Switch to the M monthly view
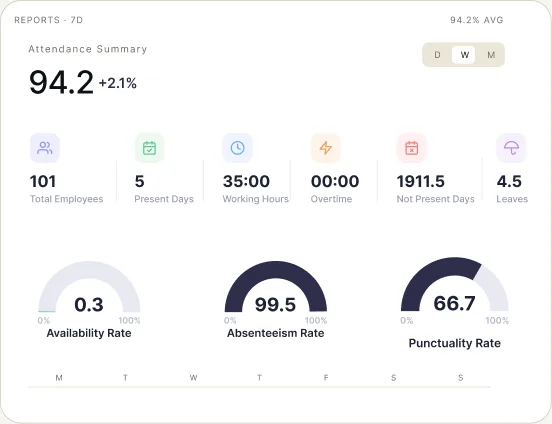This screenshot has height=424, width=552. pos(491,55)
